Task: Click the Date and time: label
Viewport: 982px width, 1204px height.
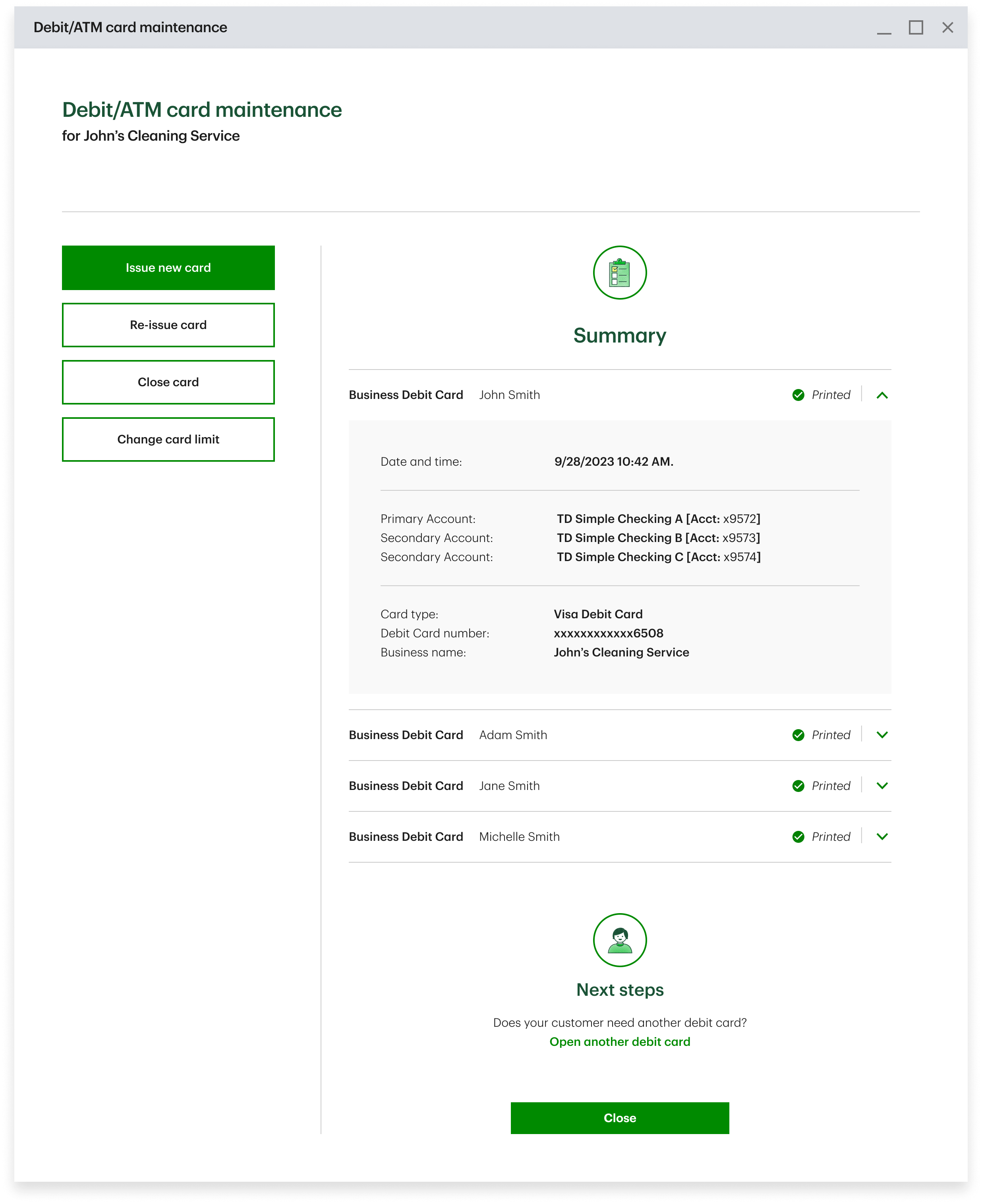Action: (421, 462)
